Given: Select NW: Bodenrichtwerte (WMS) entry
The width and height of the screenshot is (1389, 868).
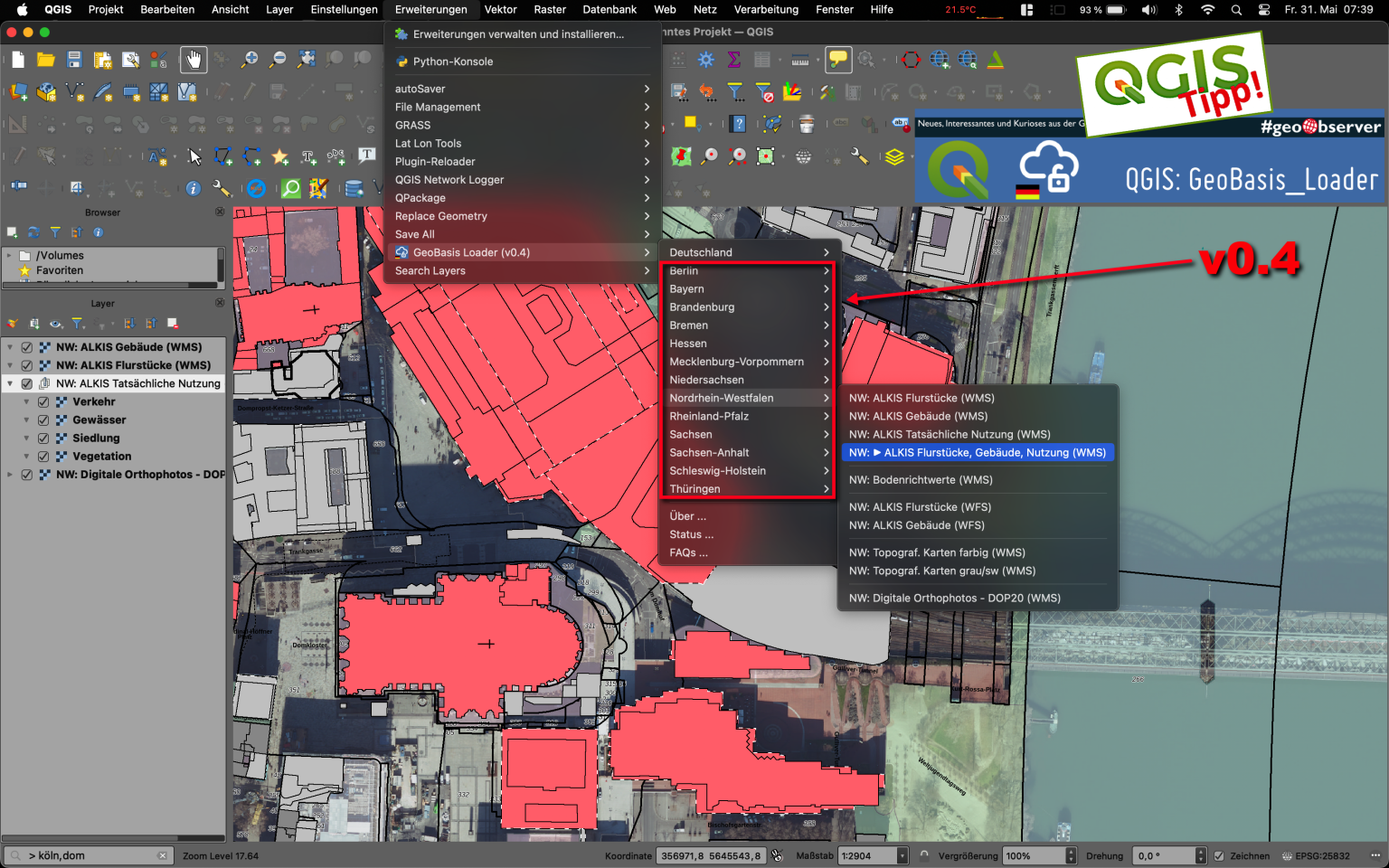Looking at the screenshot, I should click(x=920, y=479).
